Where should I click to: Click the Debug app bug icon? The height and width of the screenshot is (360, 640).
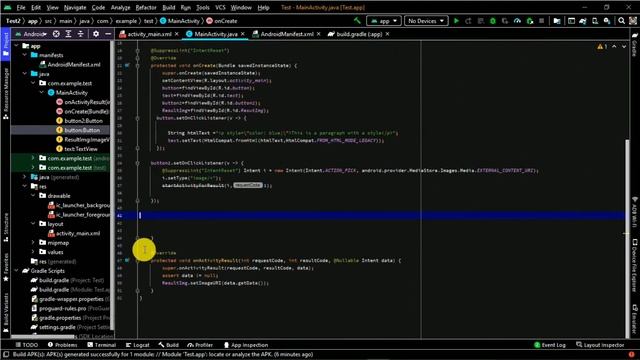pos(493,21)
